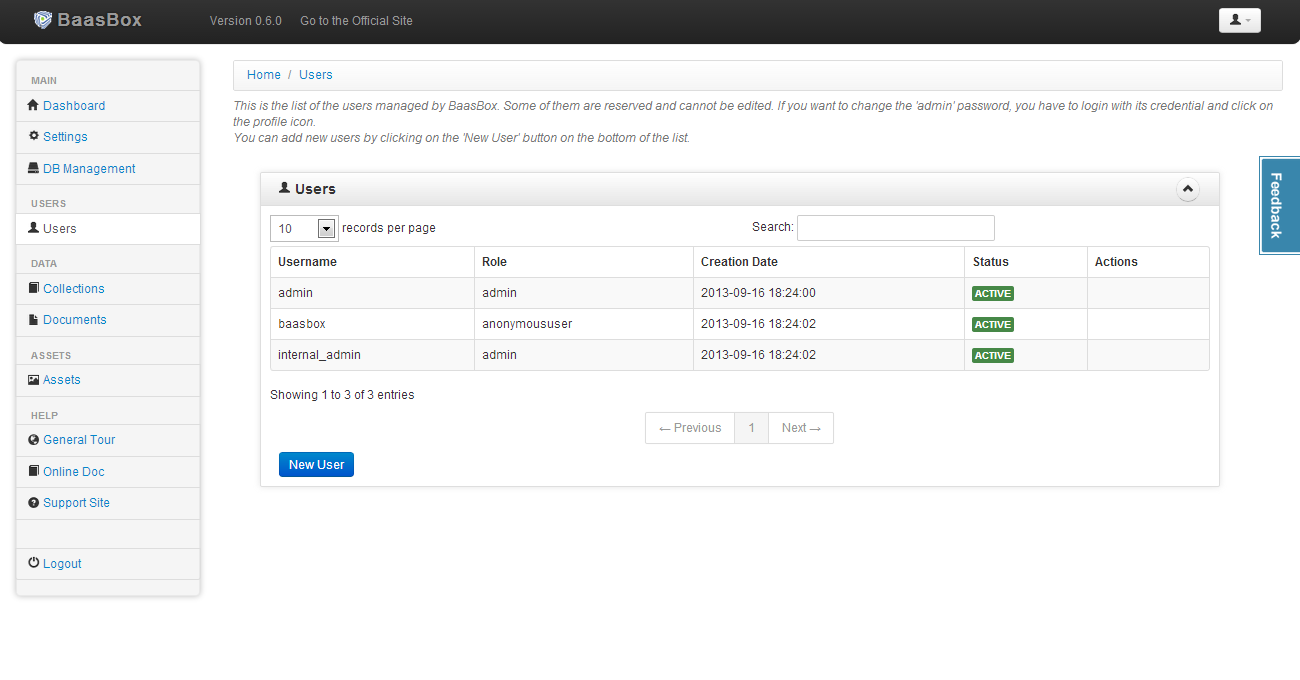Click the Logout power icon
The image size is (1300, 680).
pos(33,563)
